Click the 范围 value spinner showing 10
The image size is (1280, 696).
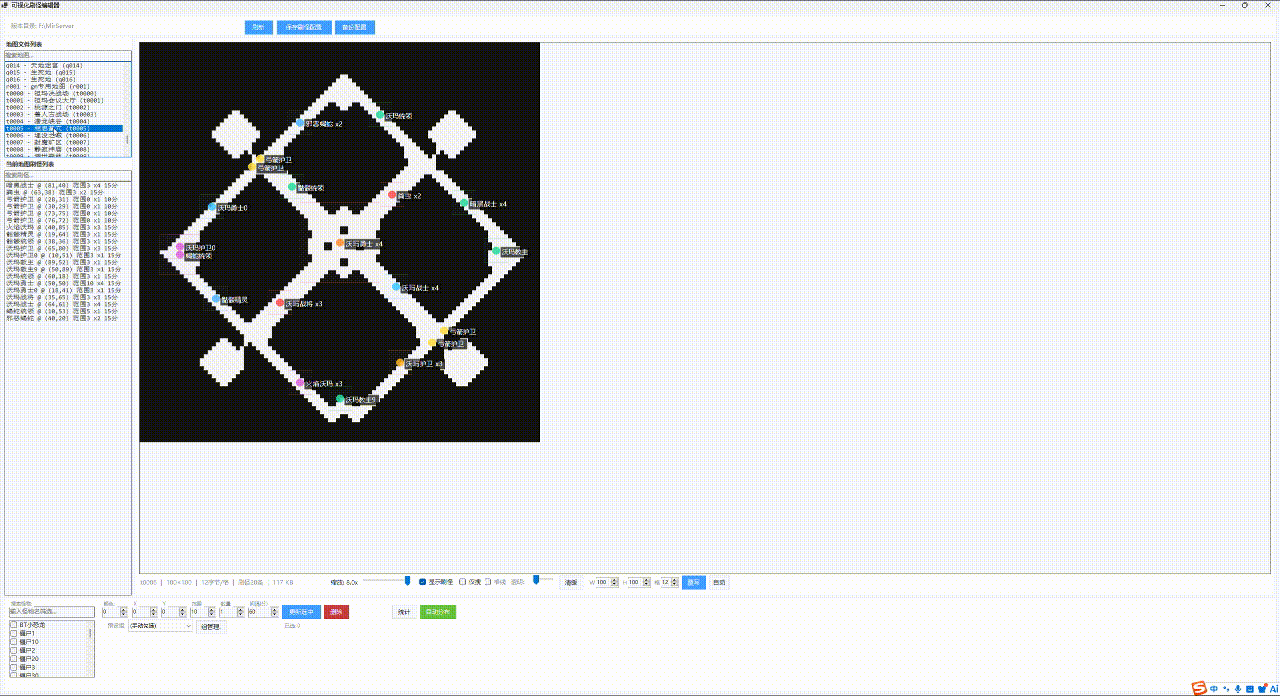[x=201, y=612]
